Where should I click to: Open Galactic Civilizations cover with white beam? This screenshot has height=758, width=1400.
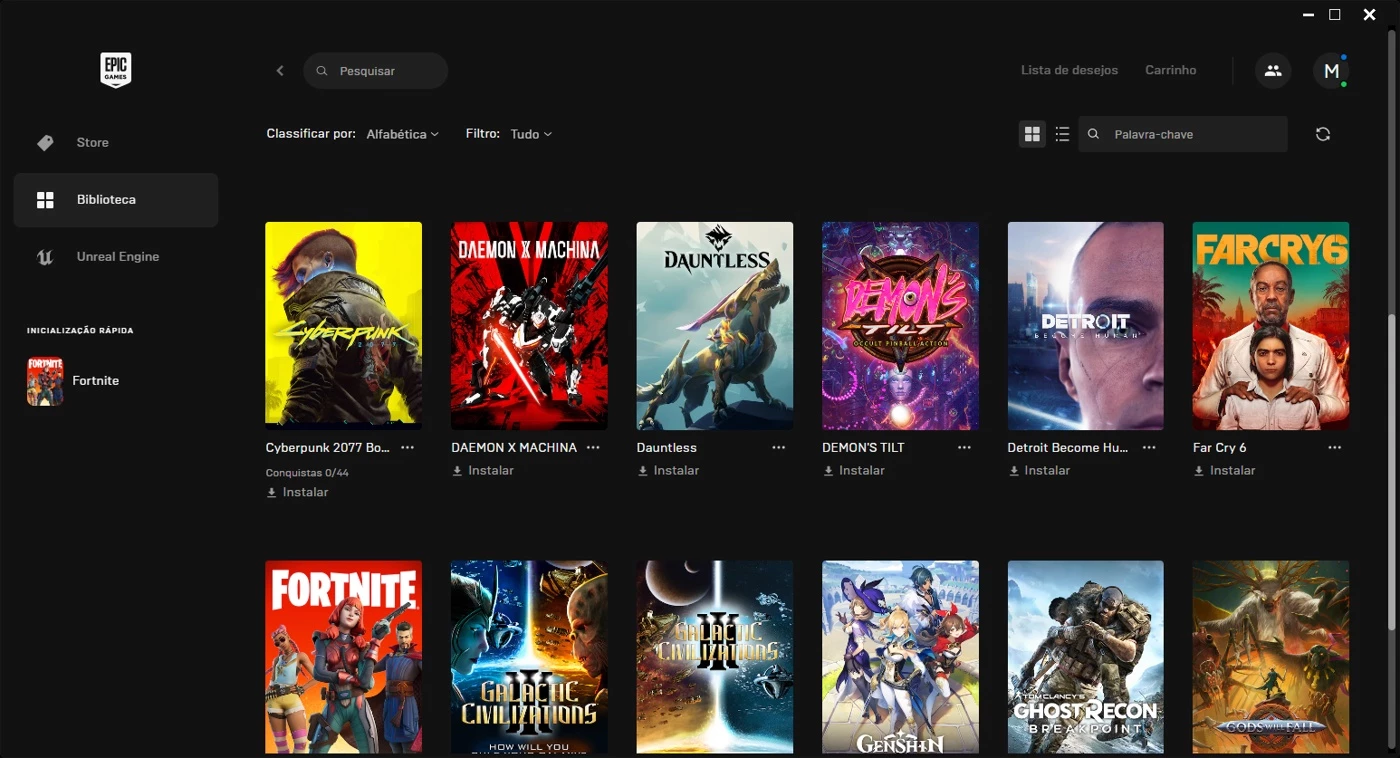[715, 657]
